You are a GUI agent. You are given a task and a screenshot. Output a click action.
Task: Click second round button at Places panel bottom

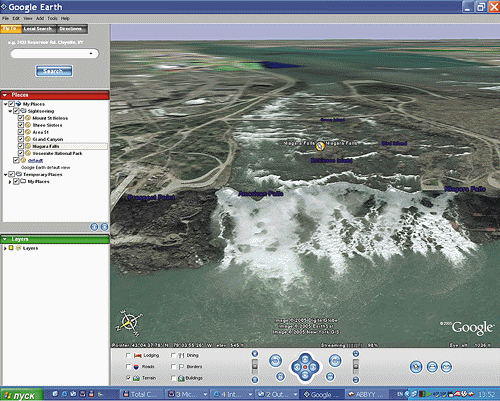[x=104, y=227]
